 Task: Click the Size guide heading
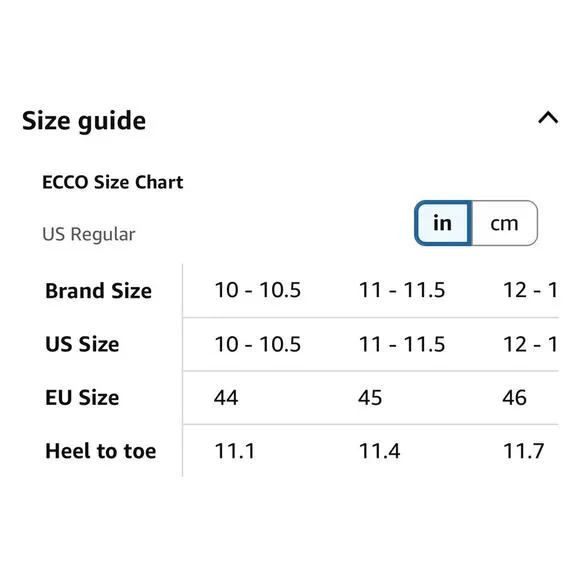tap(84, 121)
